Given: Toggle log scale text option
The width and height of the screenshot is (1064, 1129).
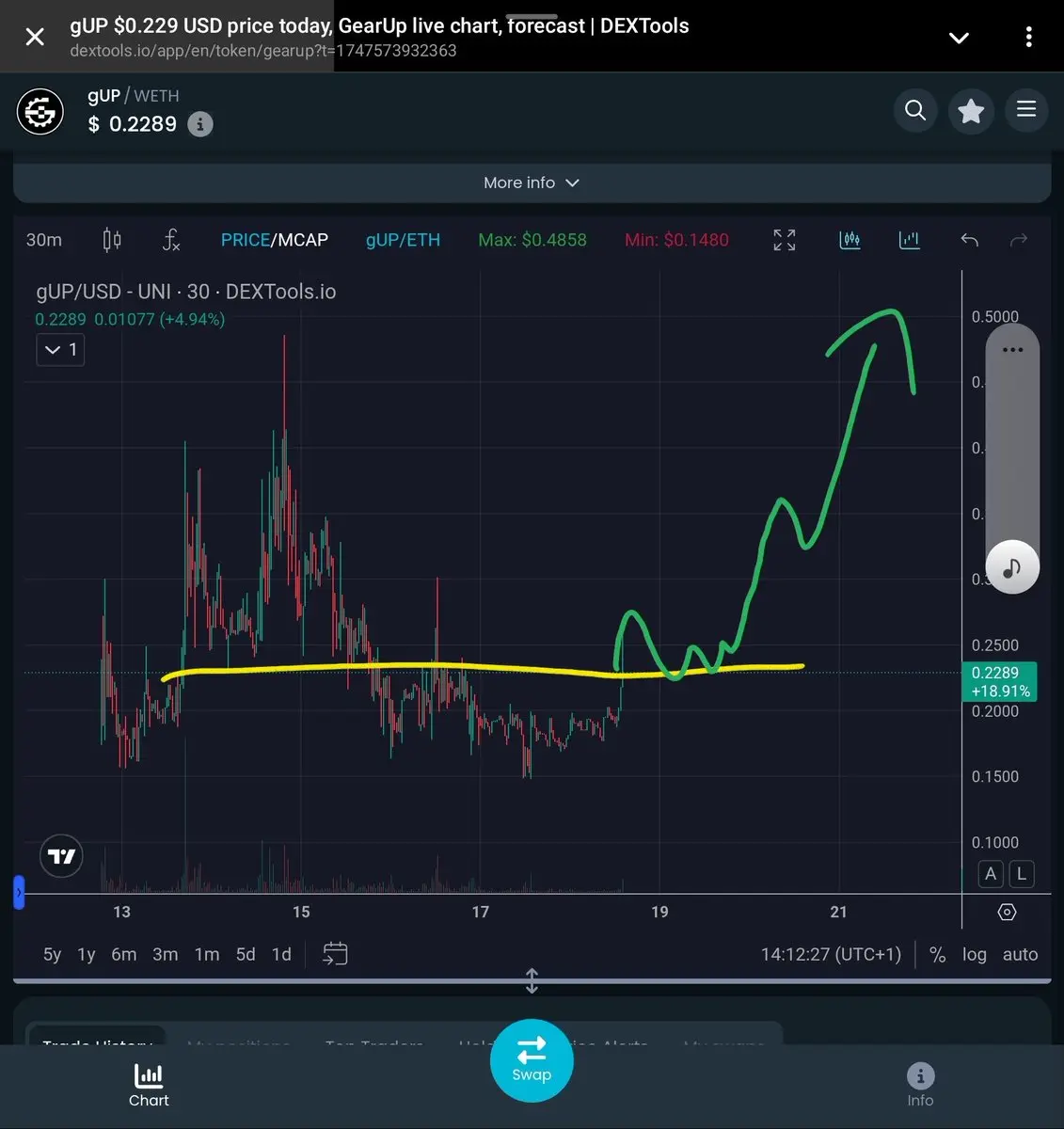Looking at the screenshot, I should point(975,954).
